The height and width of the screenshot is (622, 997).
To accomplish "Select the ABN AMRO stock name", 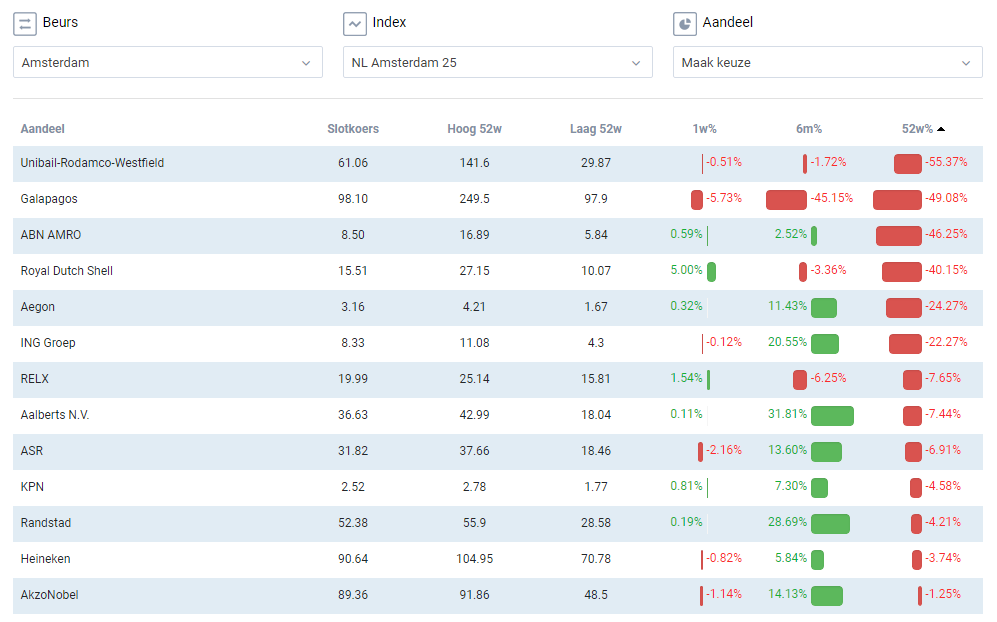I will [51, 235].
